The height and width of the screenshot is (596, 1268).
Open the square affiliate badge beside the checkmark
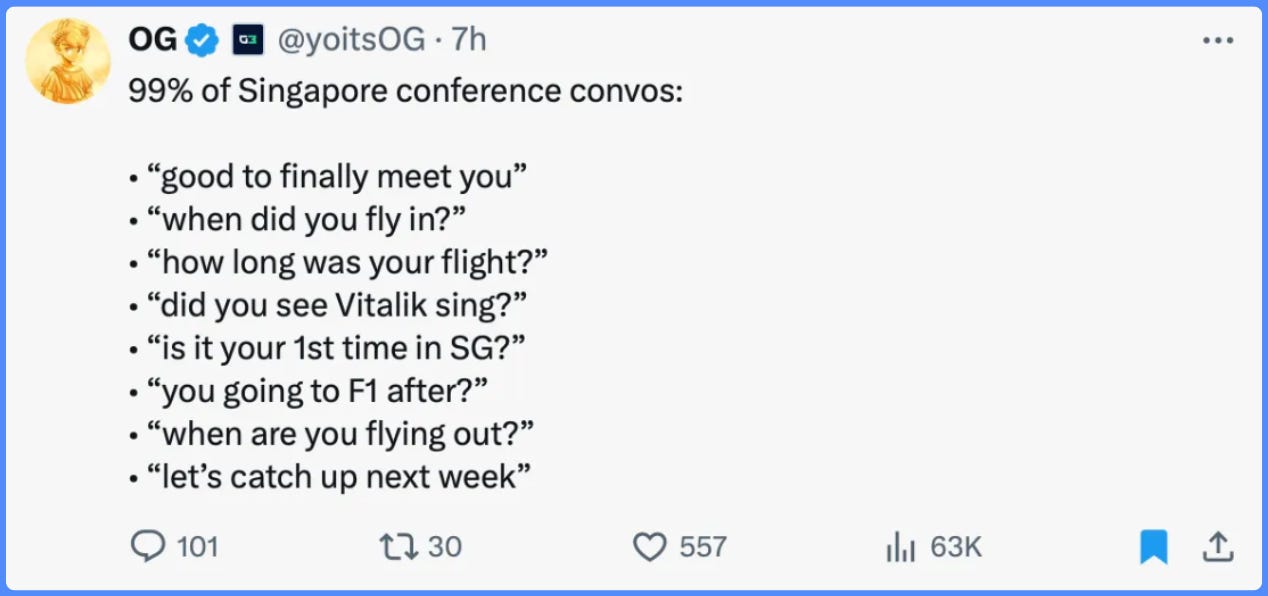248,41
